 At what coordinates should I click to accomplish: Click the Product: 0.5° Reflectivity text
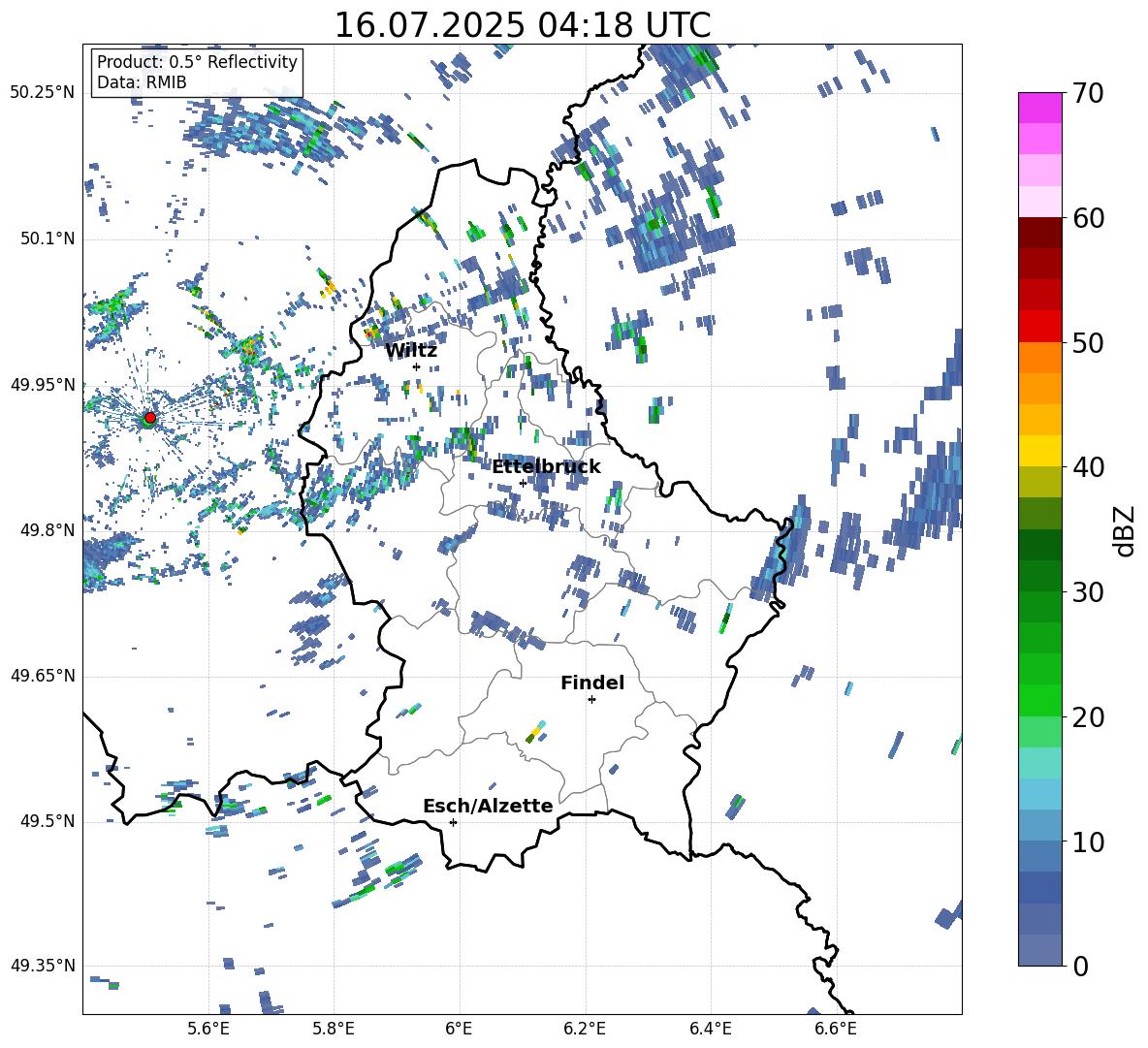pyautogui.click(x=197, y=62)
